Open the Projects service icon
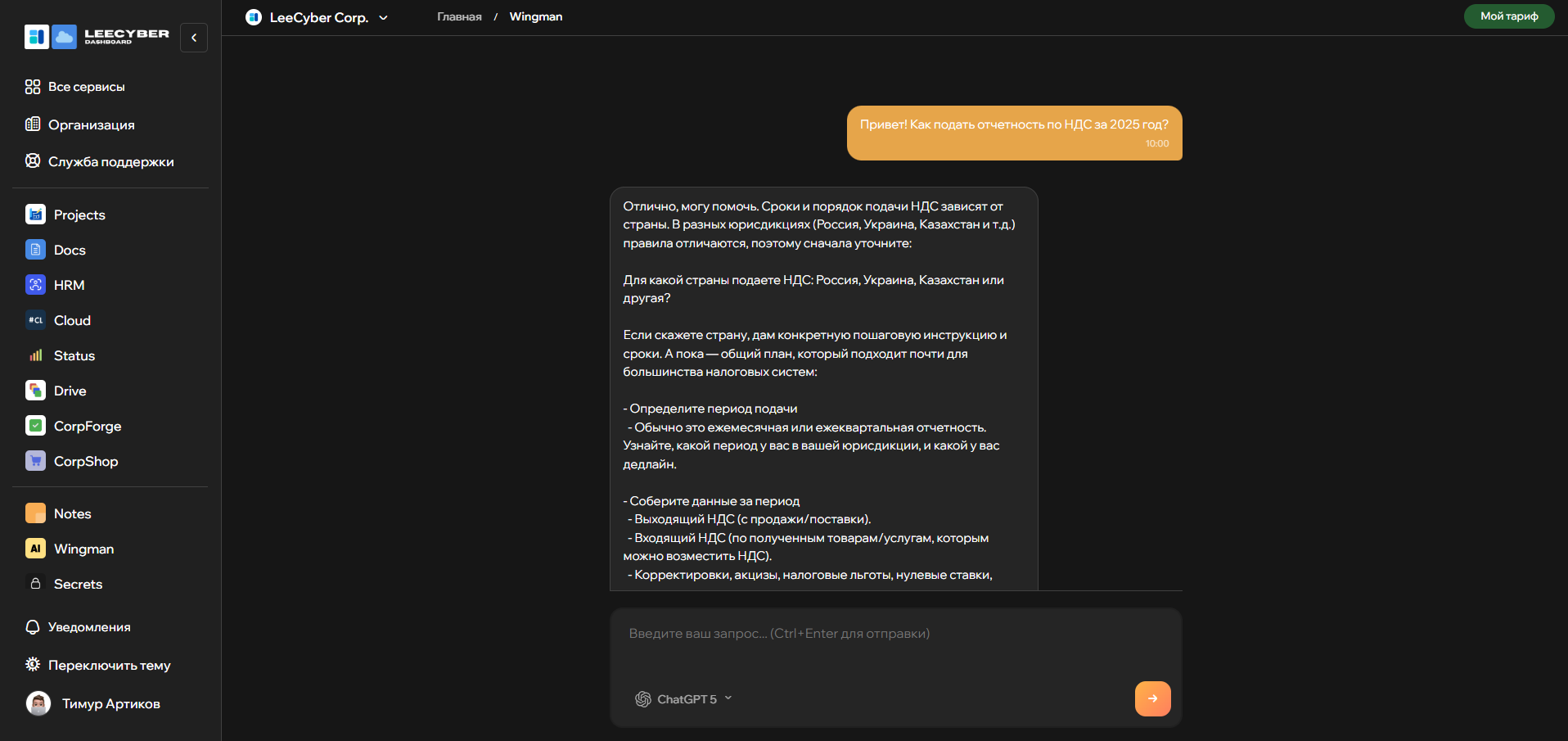This screenshot has width=1568, height=741. pos(35,215)
